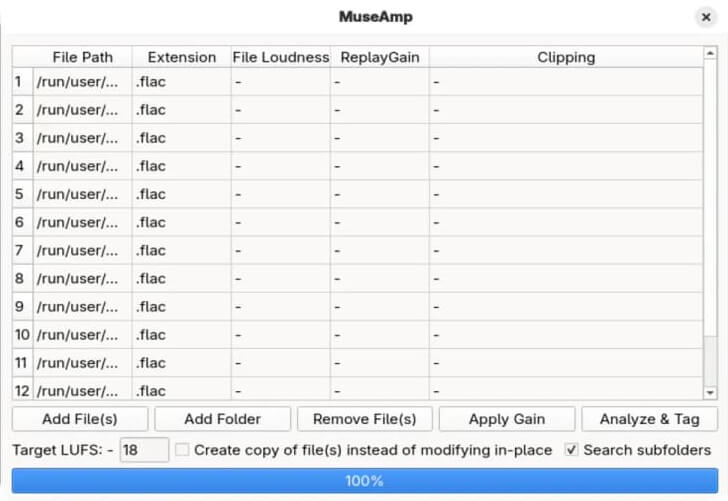Select row header number 3

tap(23, 138)
